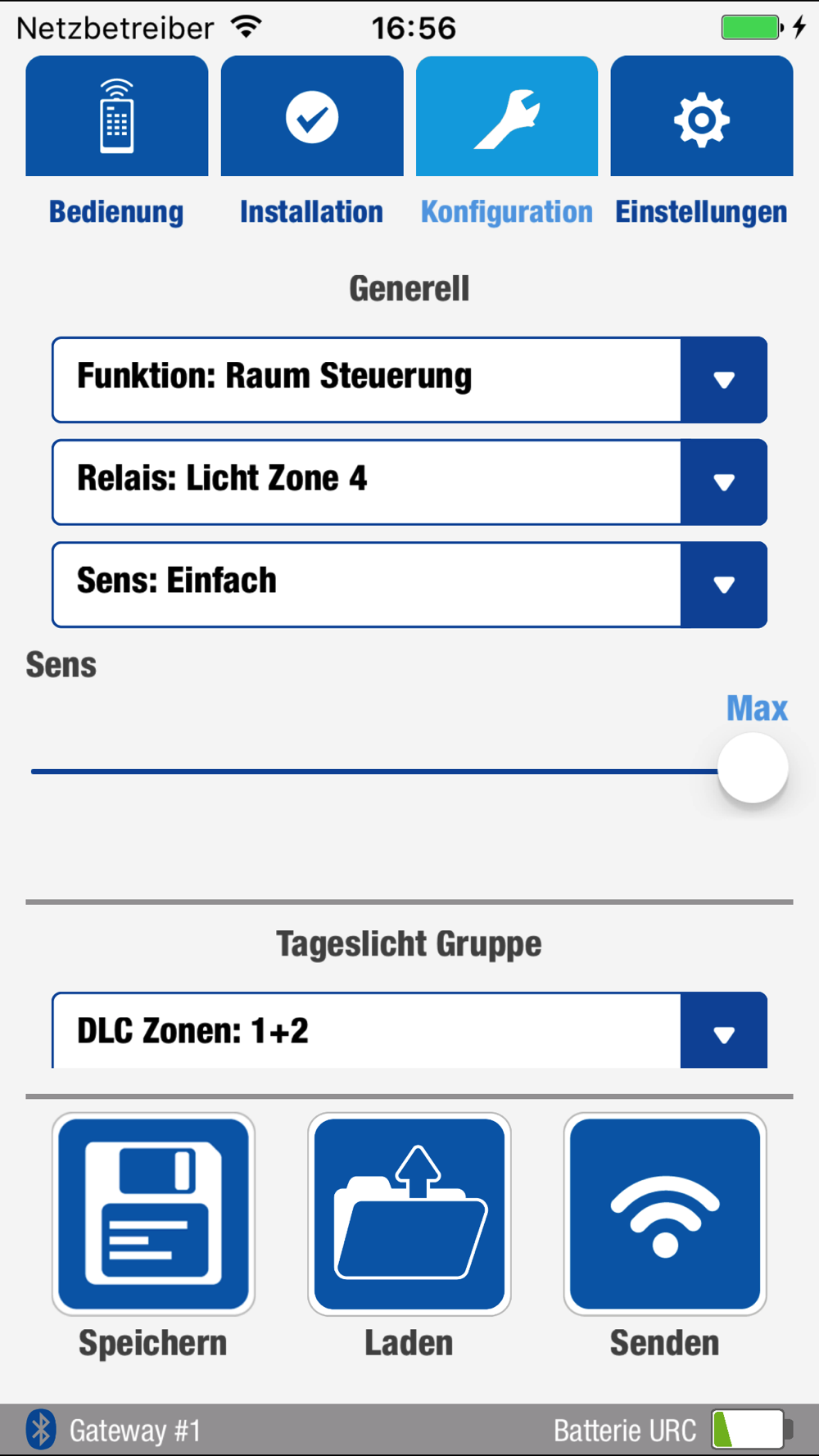The height and width of the screenshot is (1456, 819).
Task: Tap the Bluetooth icon next to Gateway #1
Action: coord(40,1430)
